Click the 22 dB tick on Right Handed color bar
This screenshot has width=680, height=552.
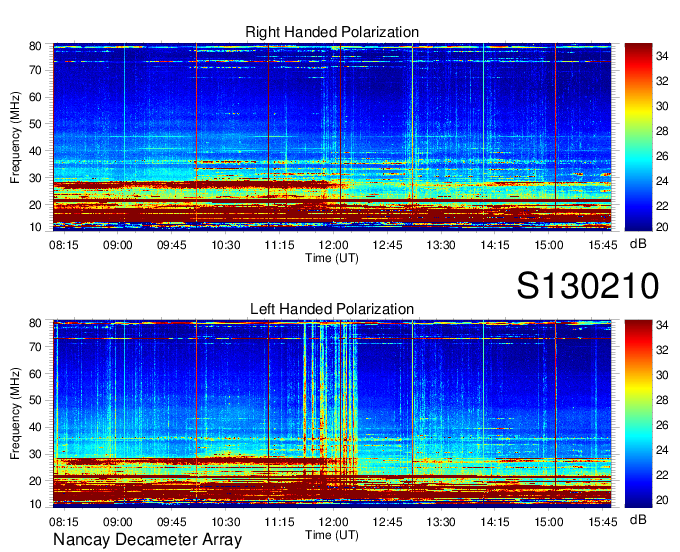662,206
